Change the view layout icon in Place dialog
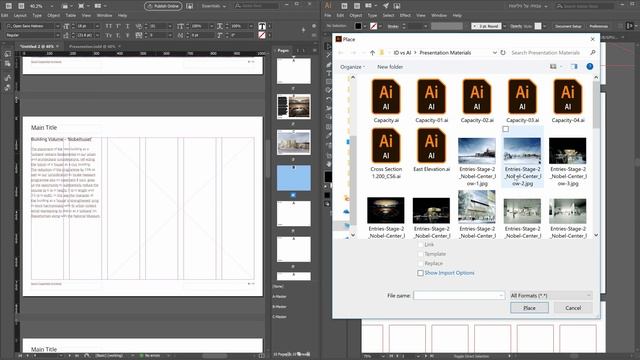The height and width of the screenshot is (360, 640). point(553,66)
